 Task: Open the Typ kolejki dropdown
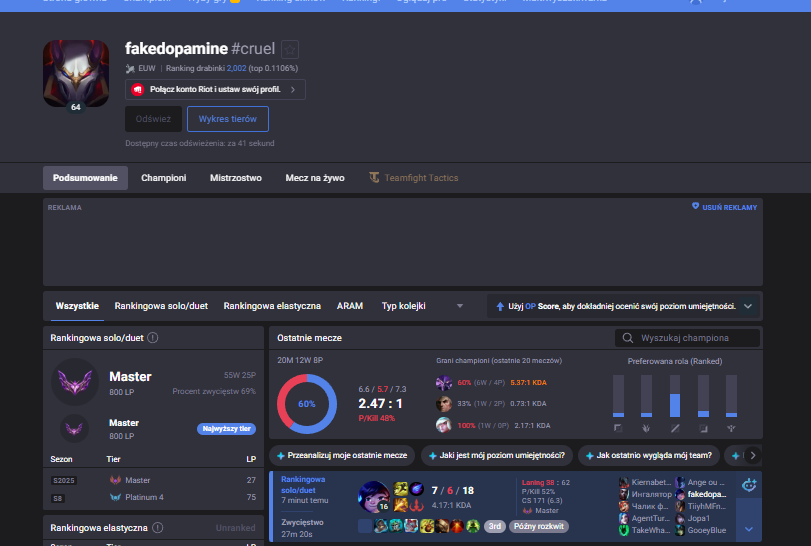[422, 306]
